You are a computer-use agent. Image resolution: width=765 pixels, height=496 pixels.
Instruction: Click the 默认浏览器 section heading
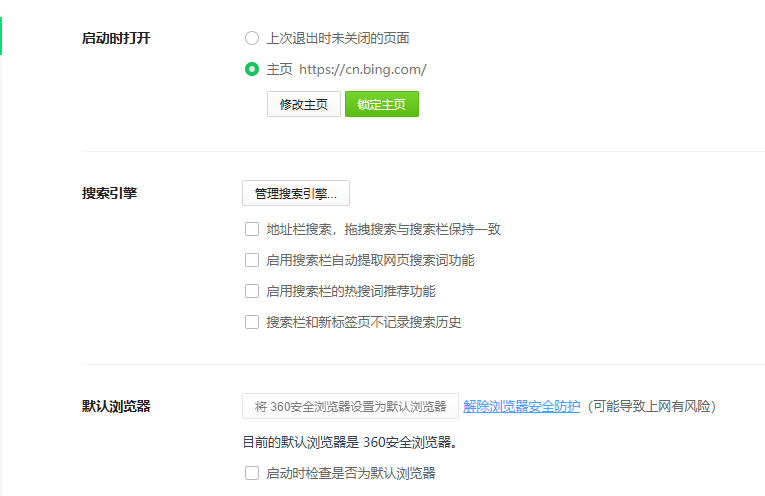(116, 406)
